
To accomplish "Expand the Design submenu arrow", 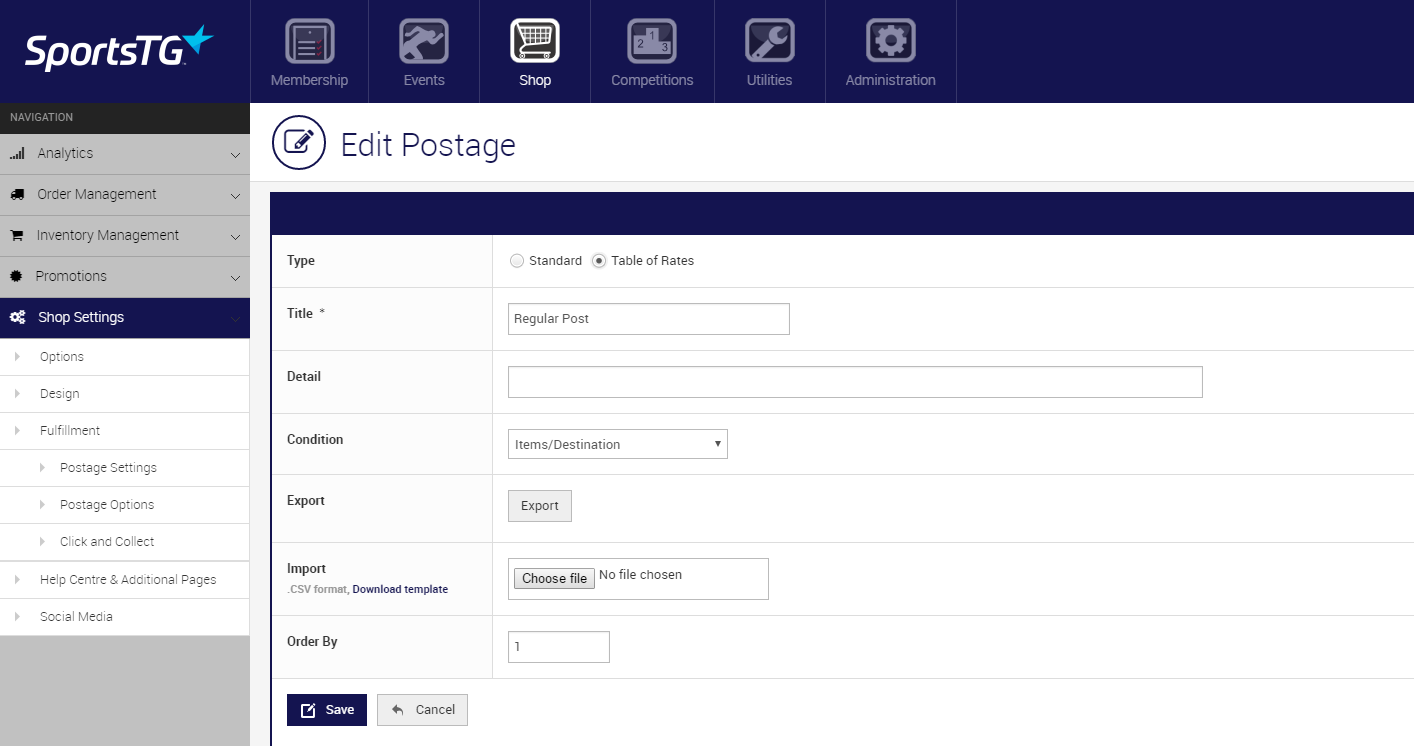I will coord(17,394).
